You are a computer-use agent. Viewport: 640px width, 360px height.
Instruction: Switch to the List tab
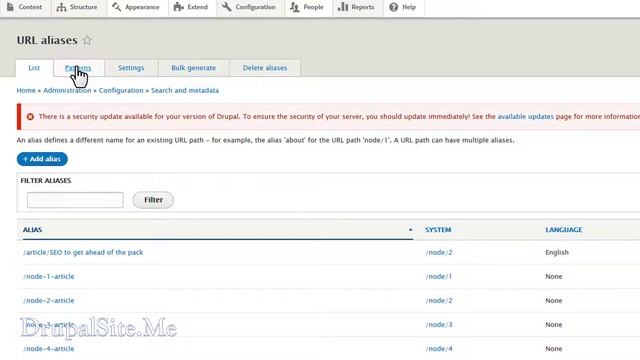click(34, 68)
